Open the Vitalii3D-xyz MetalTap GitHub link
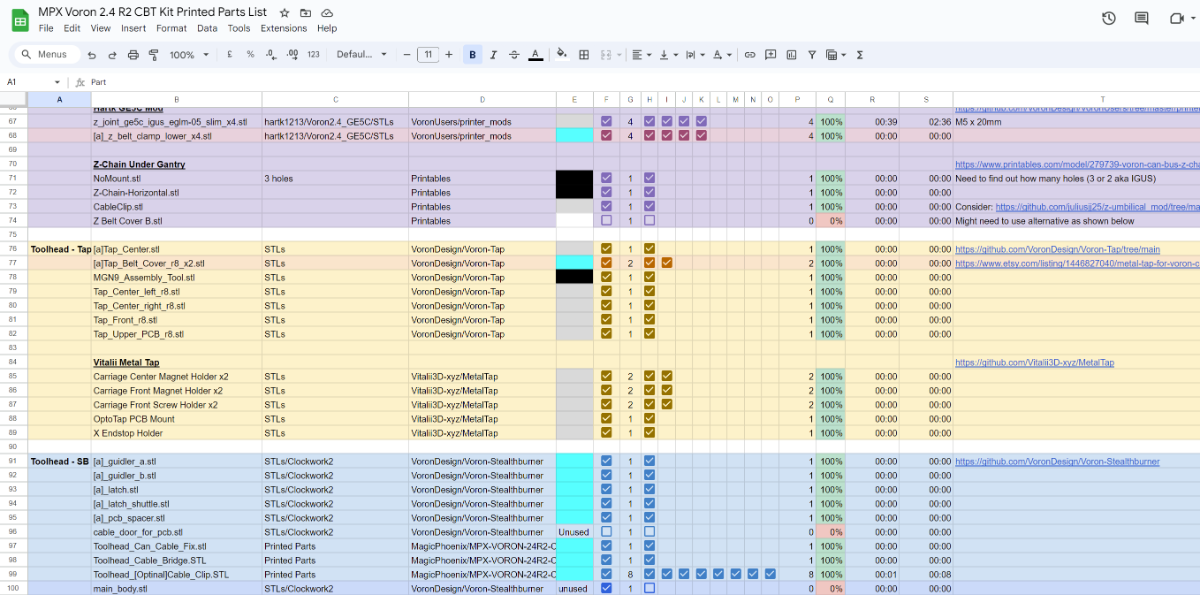1200x595 pixels. pos(1034,362)
